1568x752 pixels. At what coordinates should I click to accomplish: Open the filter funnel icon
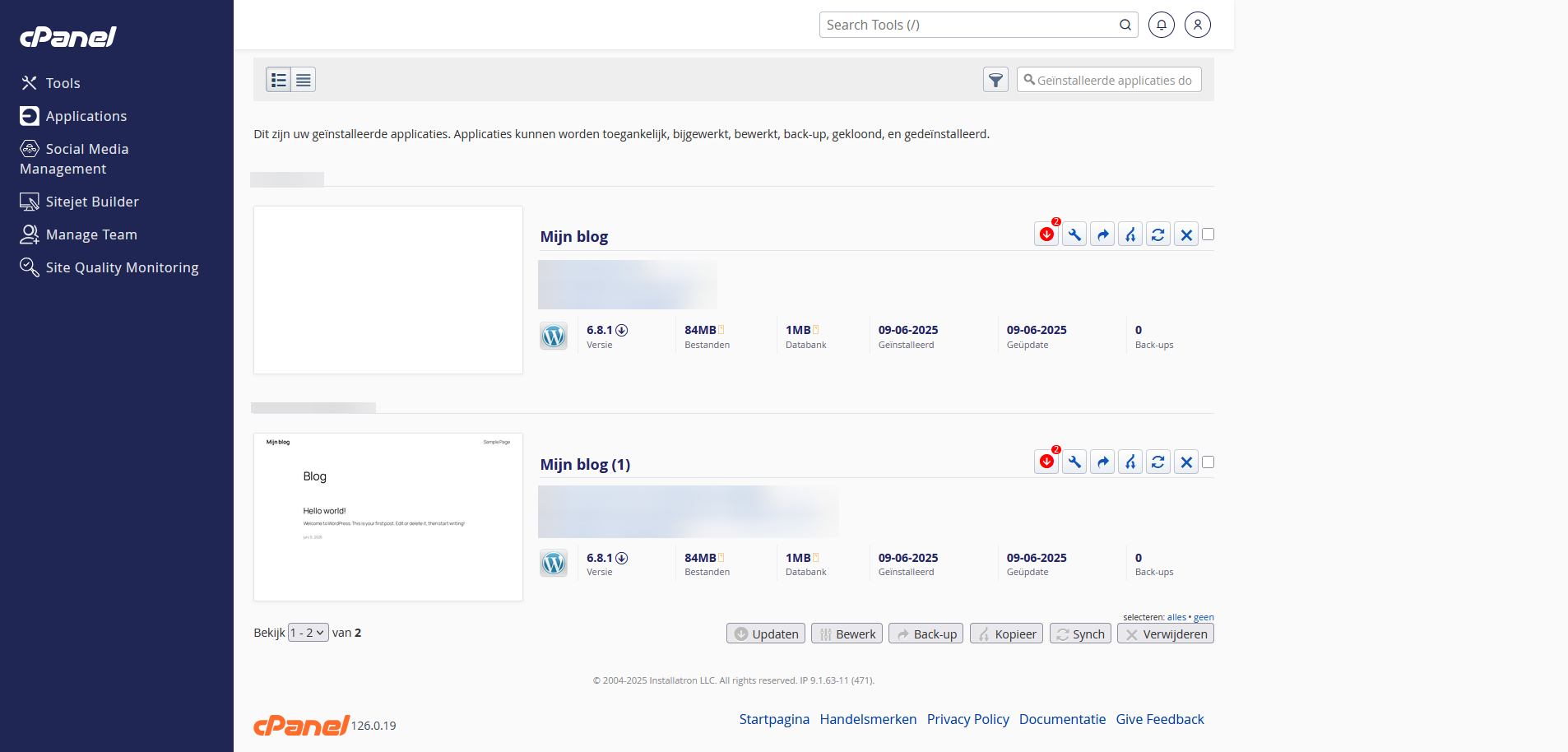[995, 80]
